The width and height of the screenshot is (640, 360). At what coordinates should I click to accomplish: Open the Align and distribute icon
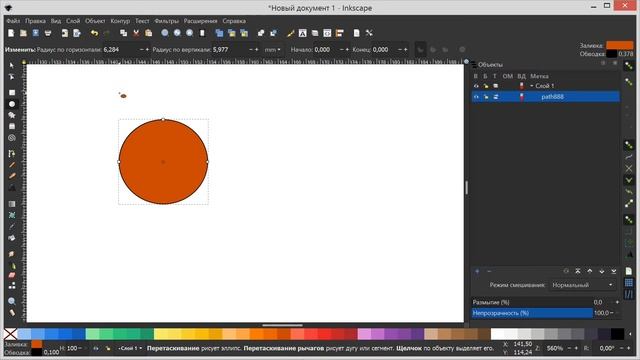(340, 33)
